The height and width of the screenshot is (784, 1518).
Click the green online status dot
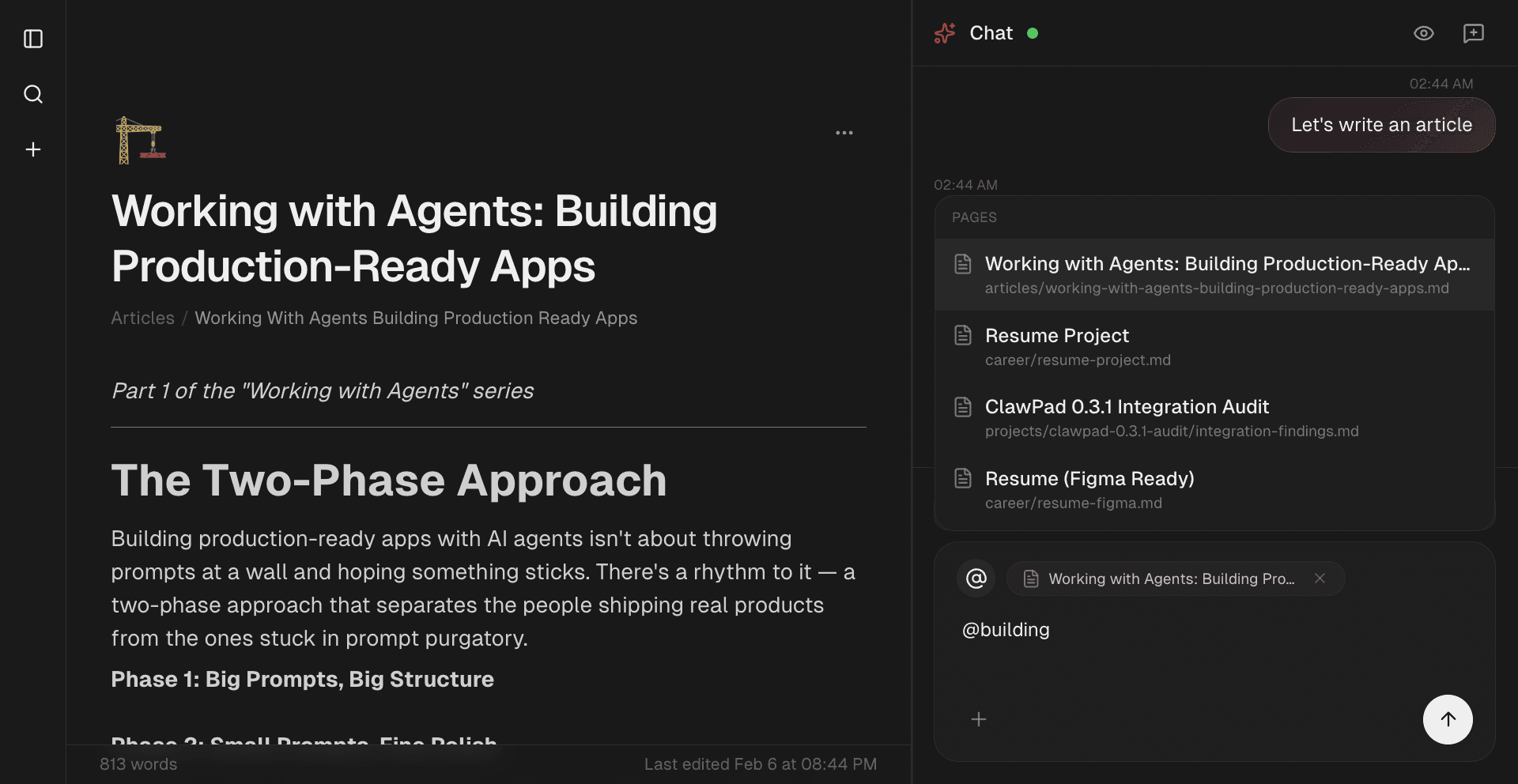pyautogui.click(x=1033, y=33)
